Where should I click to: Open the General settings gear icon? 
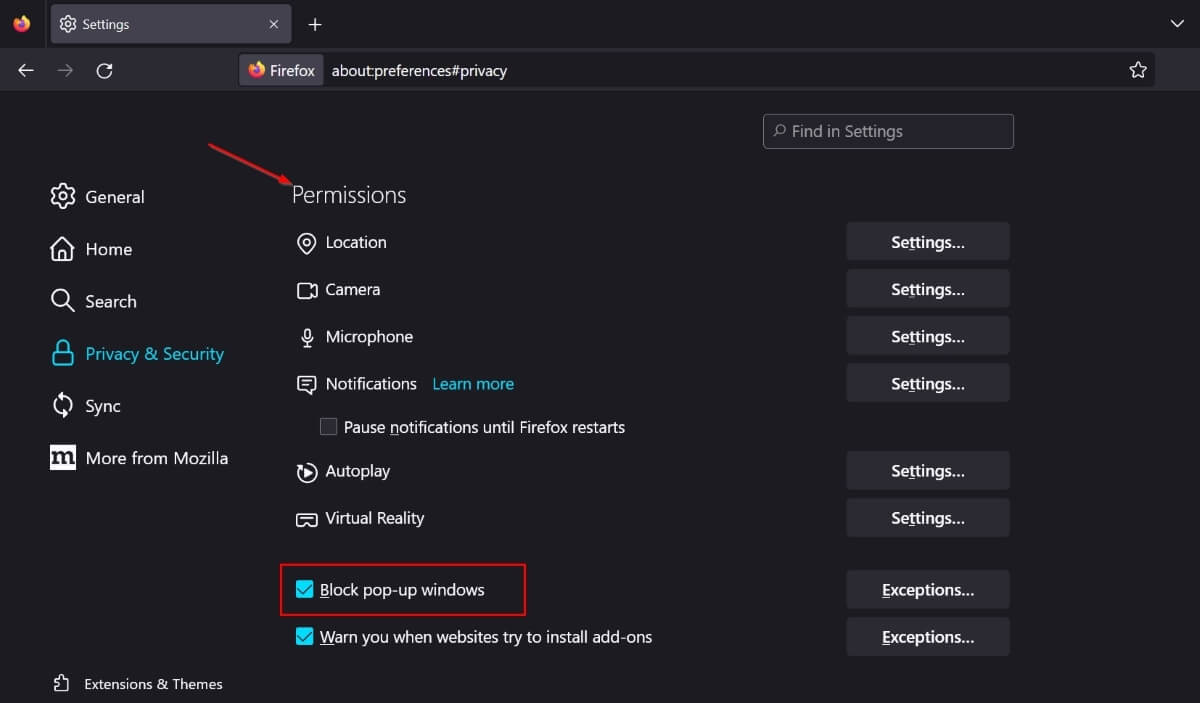tap(61, 196)
